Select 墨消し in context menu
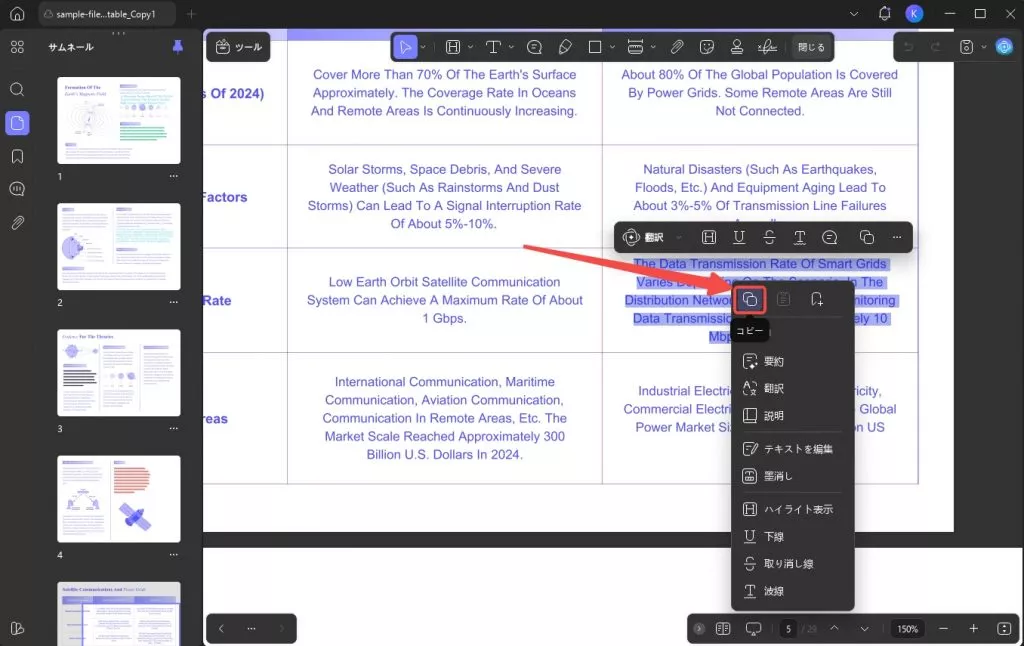The height and width of the screenshot is (646, 1024). point(792,476)
